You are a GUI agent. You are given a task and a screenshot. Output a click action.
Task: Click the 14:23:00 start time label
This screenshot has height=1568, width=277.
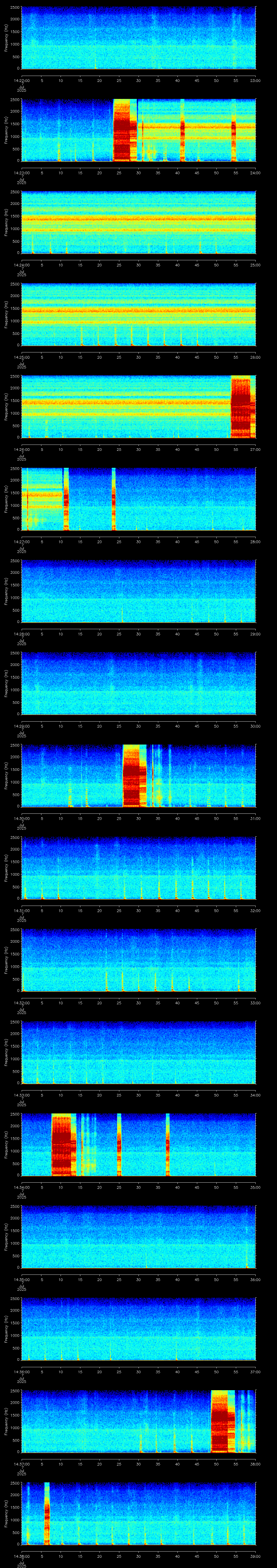tap(21, 173)
